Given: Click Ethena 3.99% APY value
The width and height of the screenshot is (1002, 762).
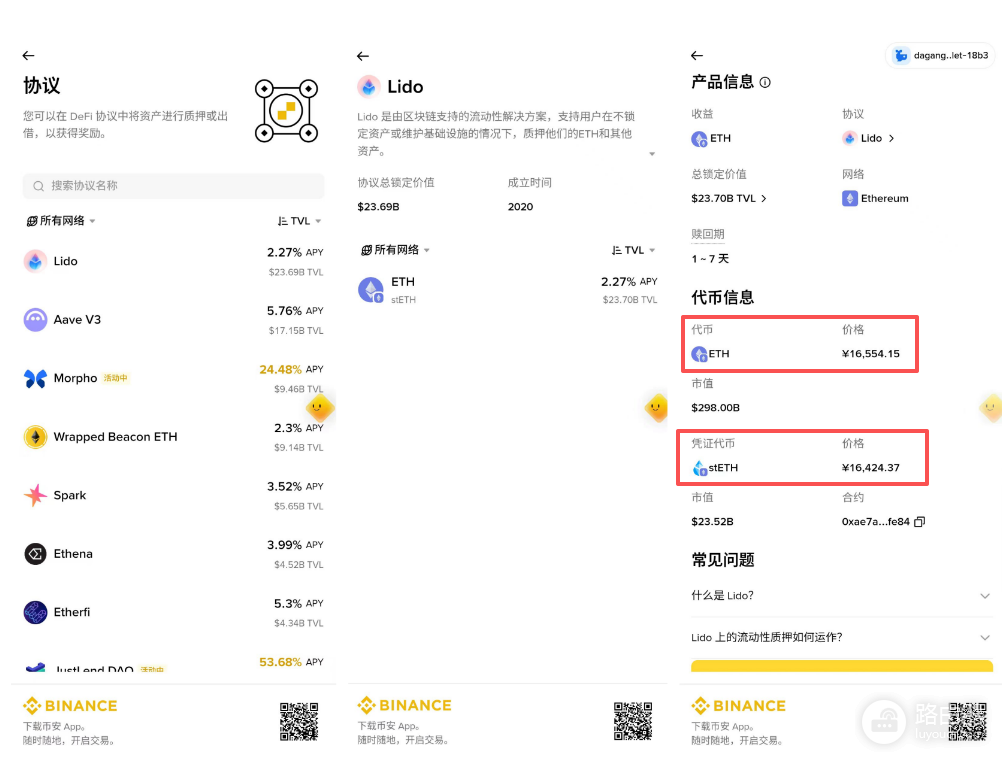Looking at the screenshot, I should click(x=295, y=545).
